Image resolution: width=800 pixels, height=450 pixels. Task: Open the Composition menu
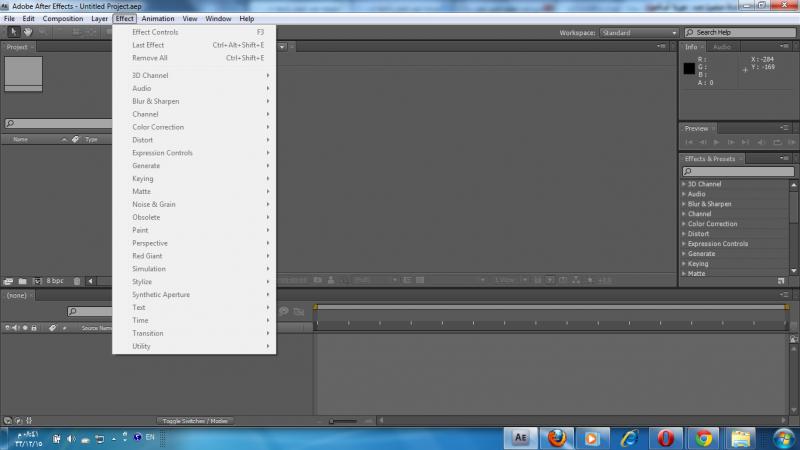[x=63, y=18]
